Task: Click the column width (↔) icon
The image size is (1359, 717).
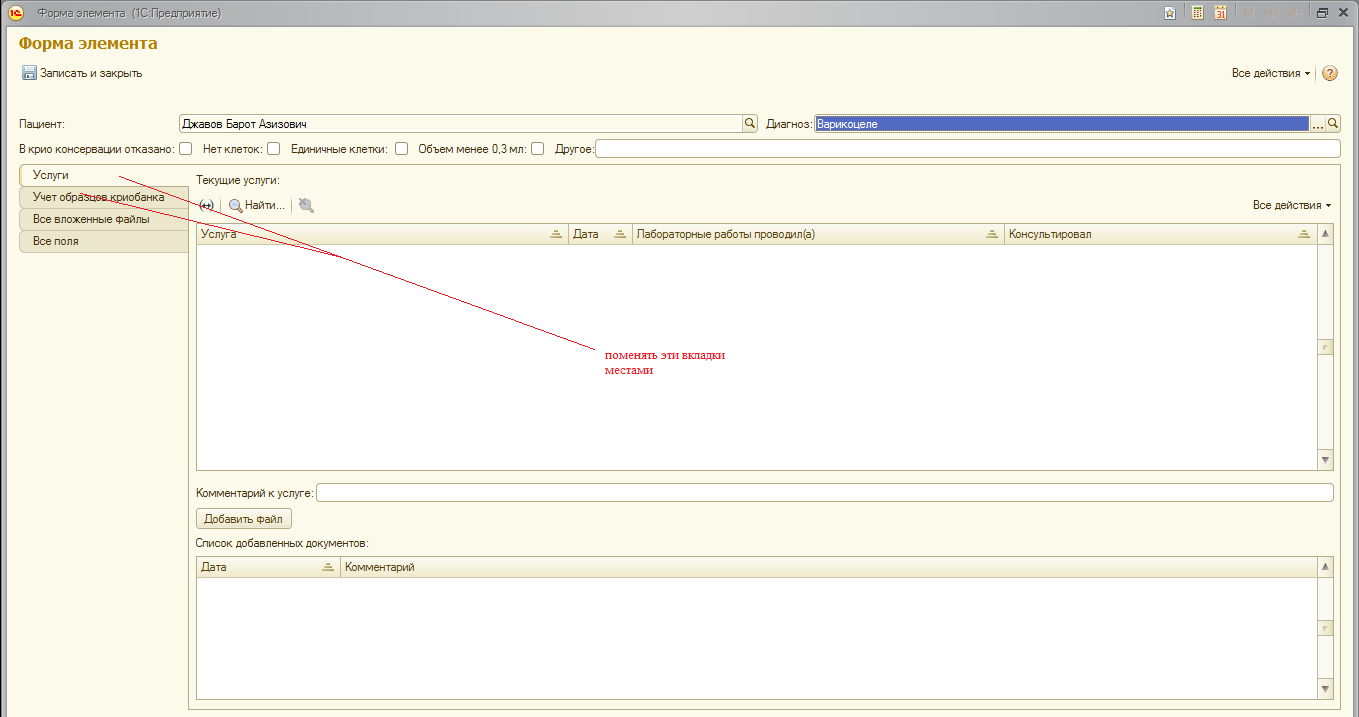Action: [207, 205]
